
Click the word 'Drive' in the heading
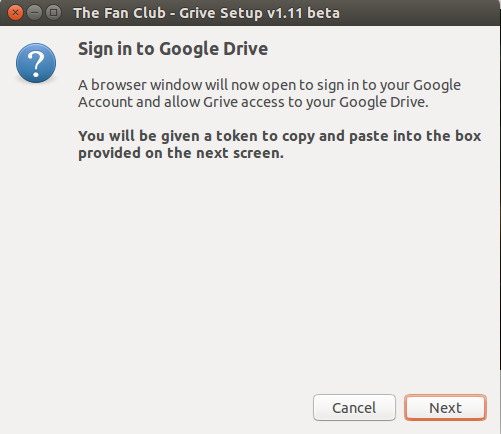pyautogui.click(x=246, y=49)
